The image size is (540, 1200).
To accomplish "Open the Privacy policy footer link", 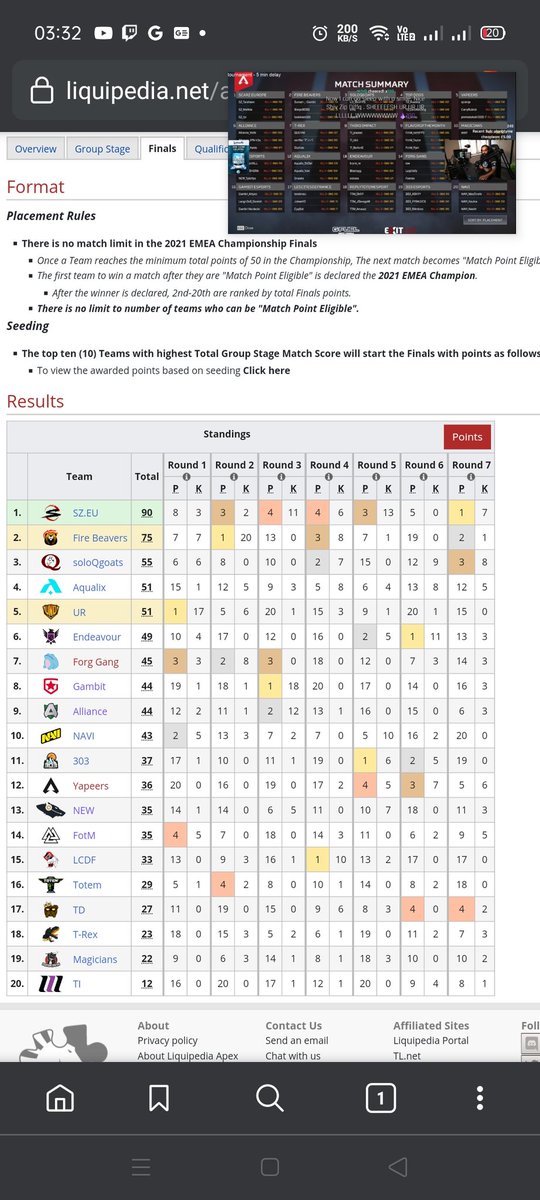I will coord(167,1040).
